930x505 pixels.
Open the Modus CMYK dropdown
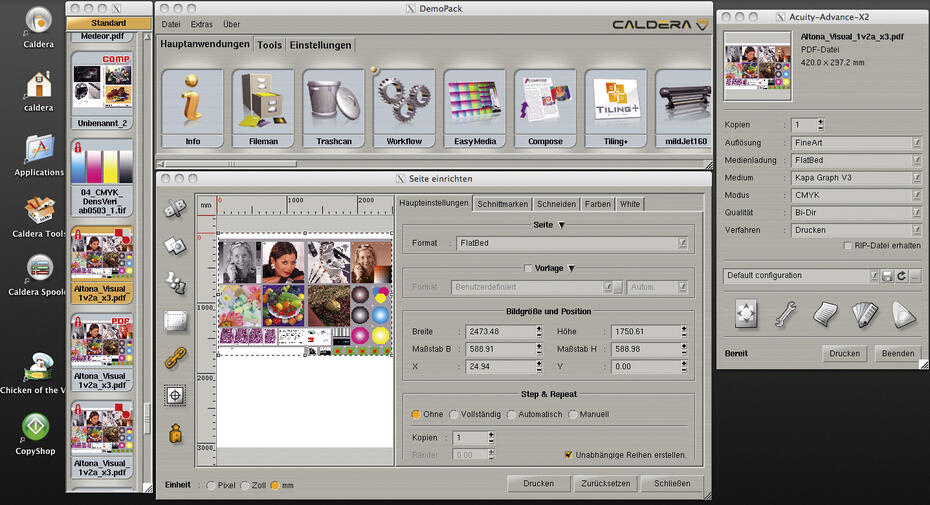(856, 195)
